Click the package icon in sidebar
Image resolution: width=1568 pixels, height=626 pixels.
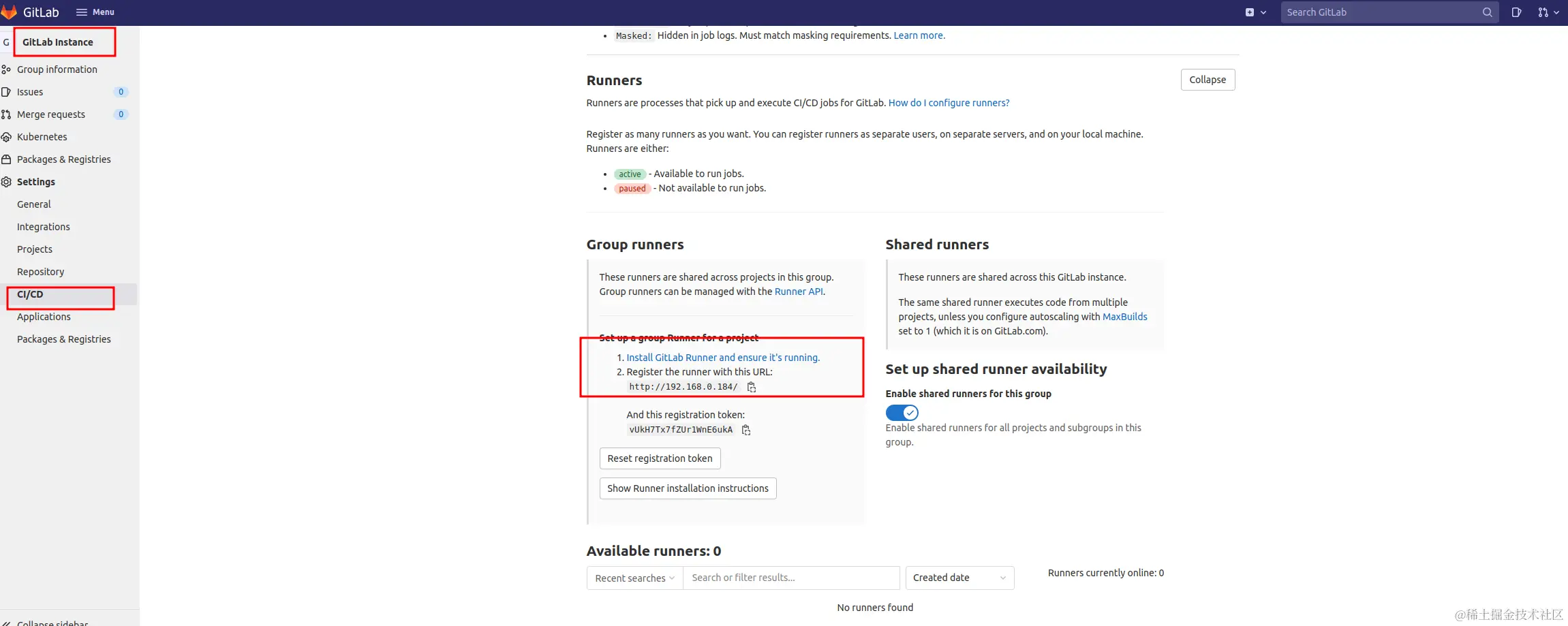point(6,159)
